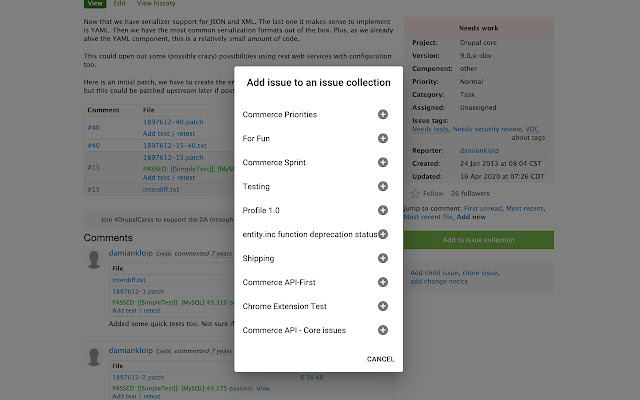Click the avatar on second damiankloip comment
The height and width of the screenshot is (400, 640).
coord(94,357)
